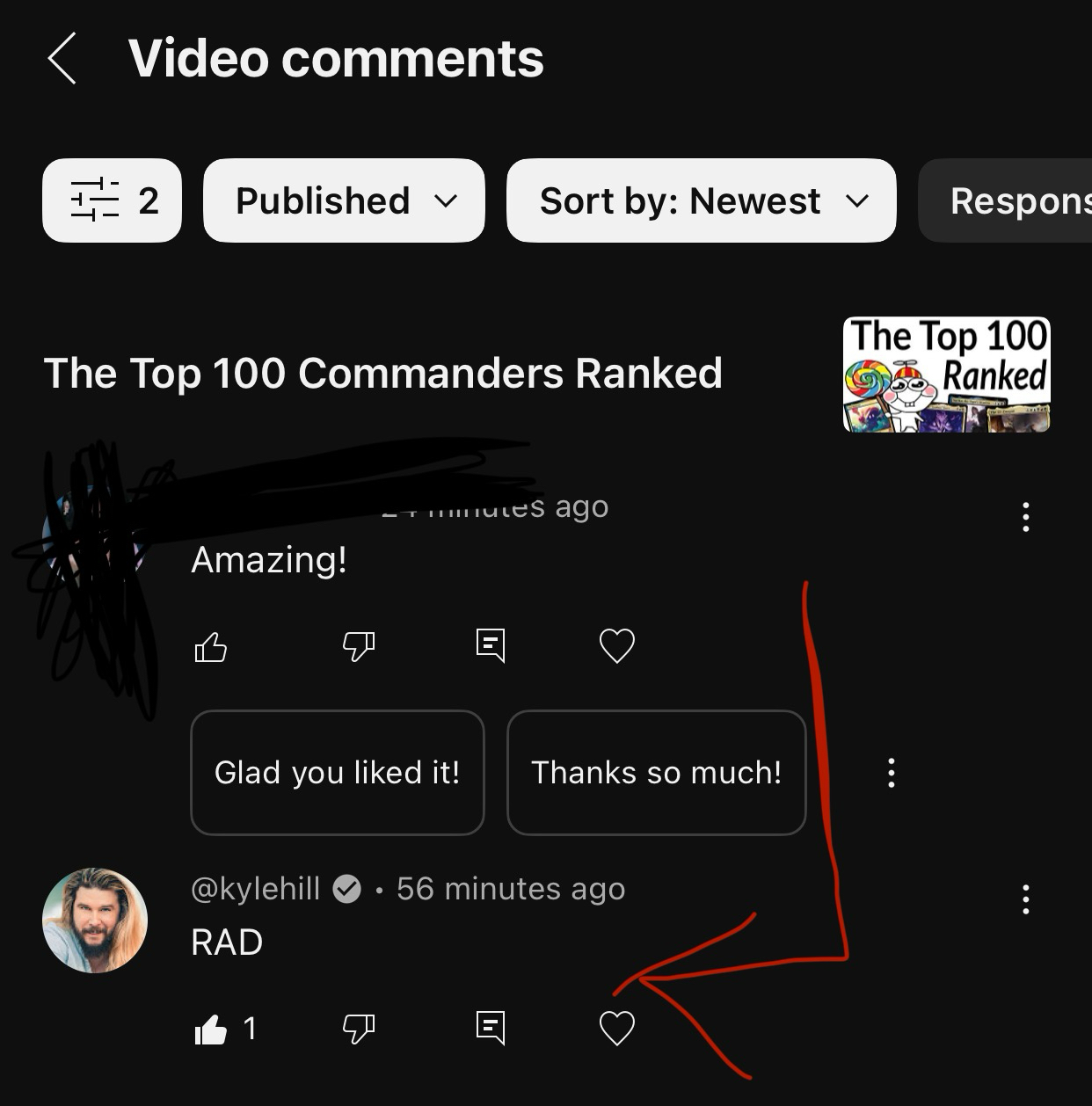Heart the "Amazing!" comment
The height and width of the screenshot is (1106, 1092).
pyautogui.click(x=617, y=646)
